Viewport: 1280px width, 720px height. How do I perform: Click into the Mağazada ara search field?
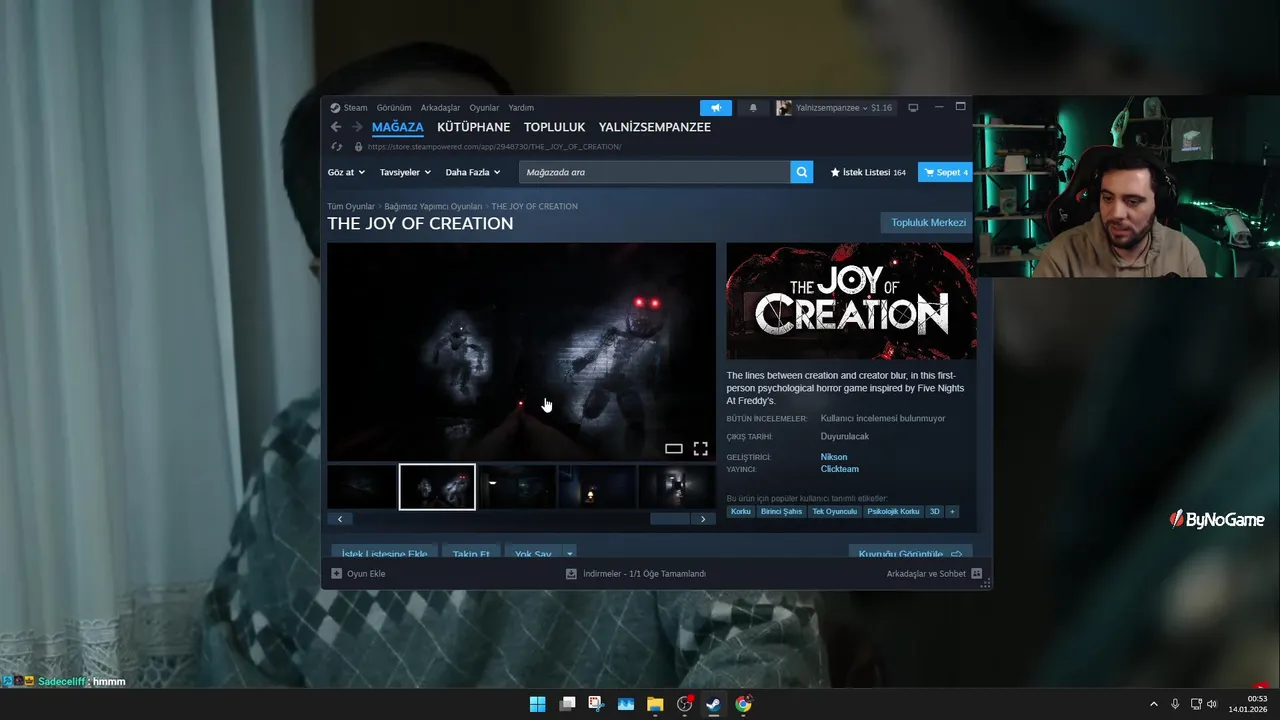tap(655, 172)
